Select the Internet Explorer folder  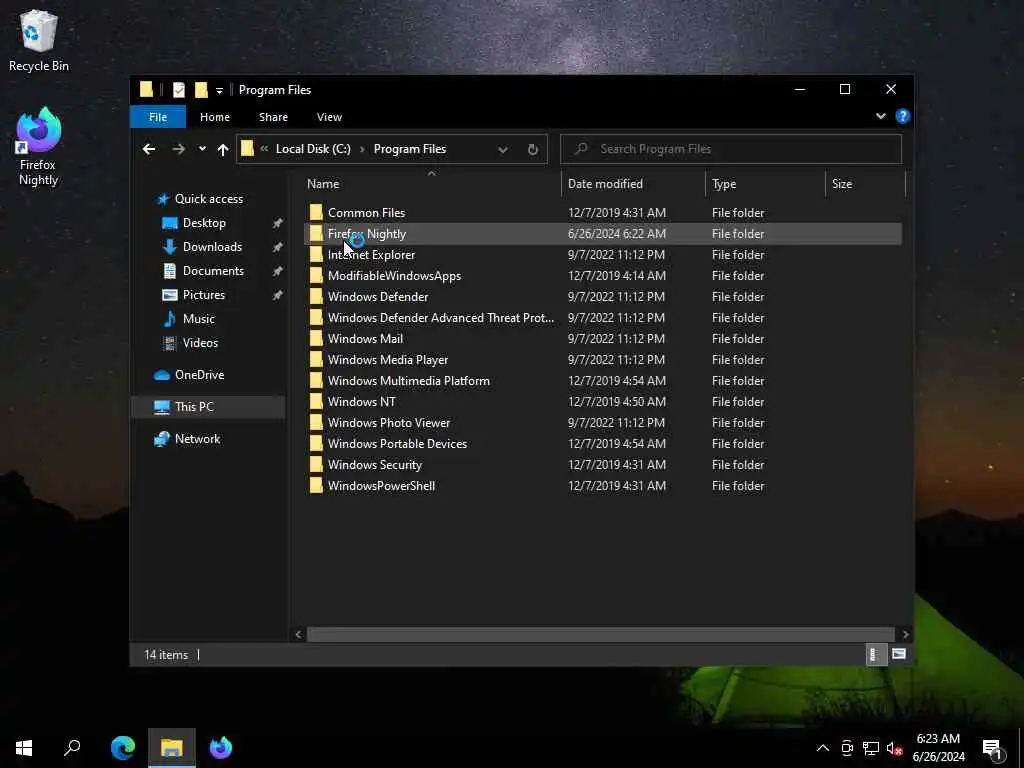point(371,255)
